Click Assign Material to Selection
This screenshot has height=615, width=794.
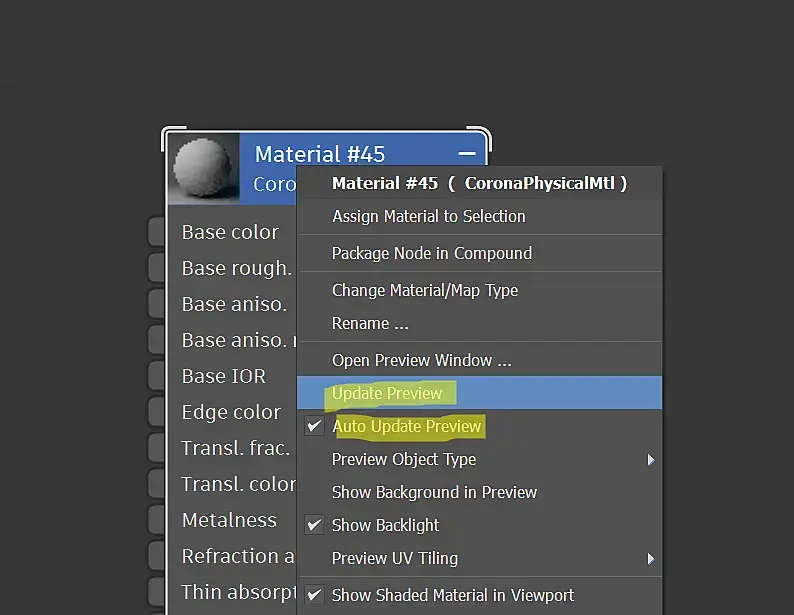[428, 216]
